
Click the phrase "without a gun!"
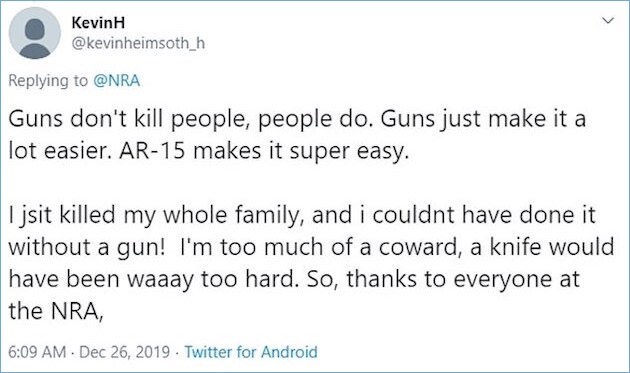pyautogui.click(x=87, y=247)
